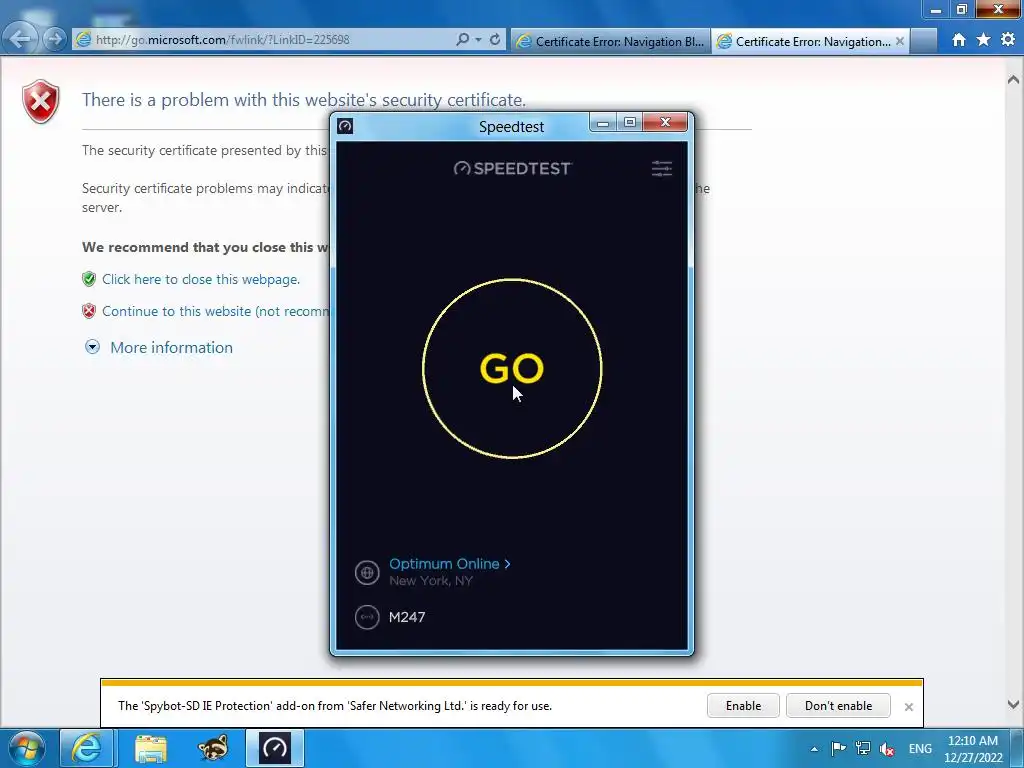Click the taskbar clock and date
1024x768 pixels.
click(973, 749)
